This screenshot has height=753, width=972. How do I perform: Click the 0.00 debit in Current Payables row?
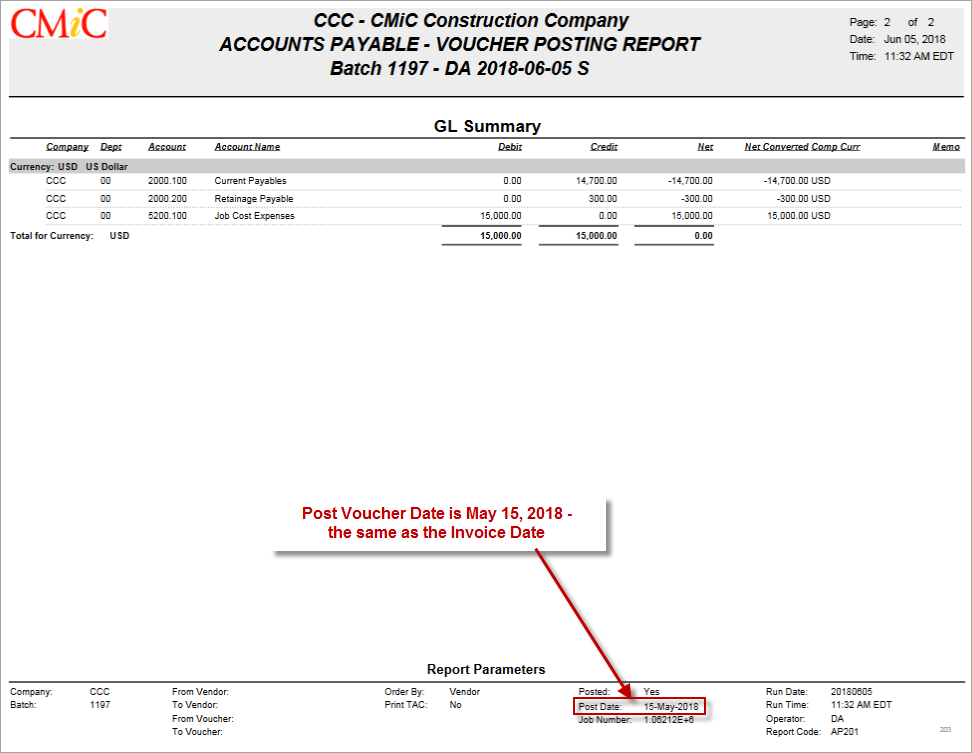pos(512,181)
